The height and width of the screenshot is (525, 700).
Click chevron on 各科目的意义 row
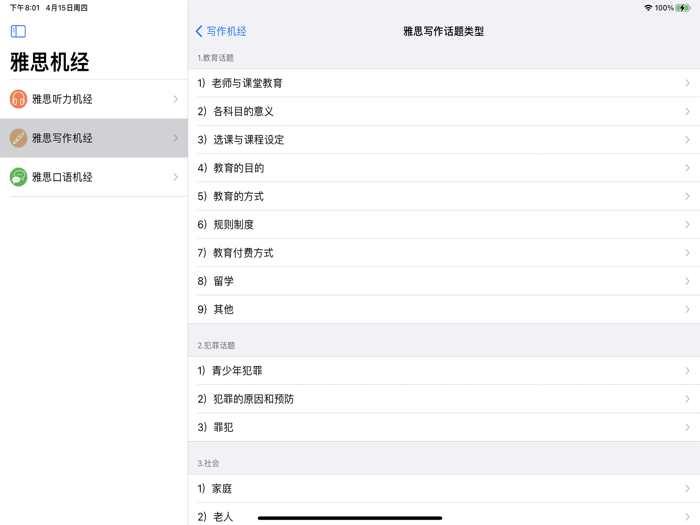pyautogui.click(x=688, y=111)
